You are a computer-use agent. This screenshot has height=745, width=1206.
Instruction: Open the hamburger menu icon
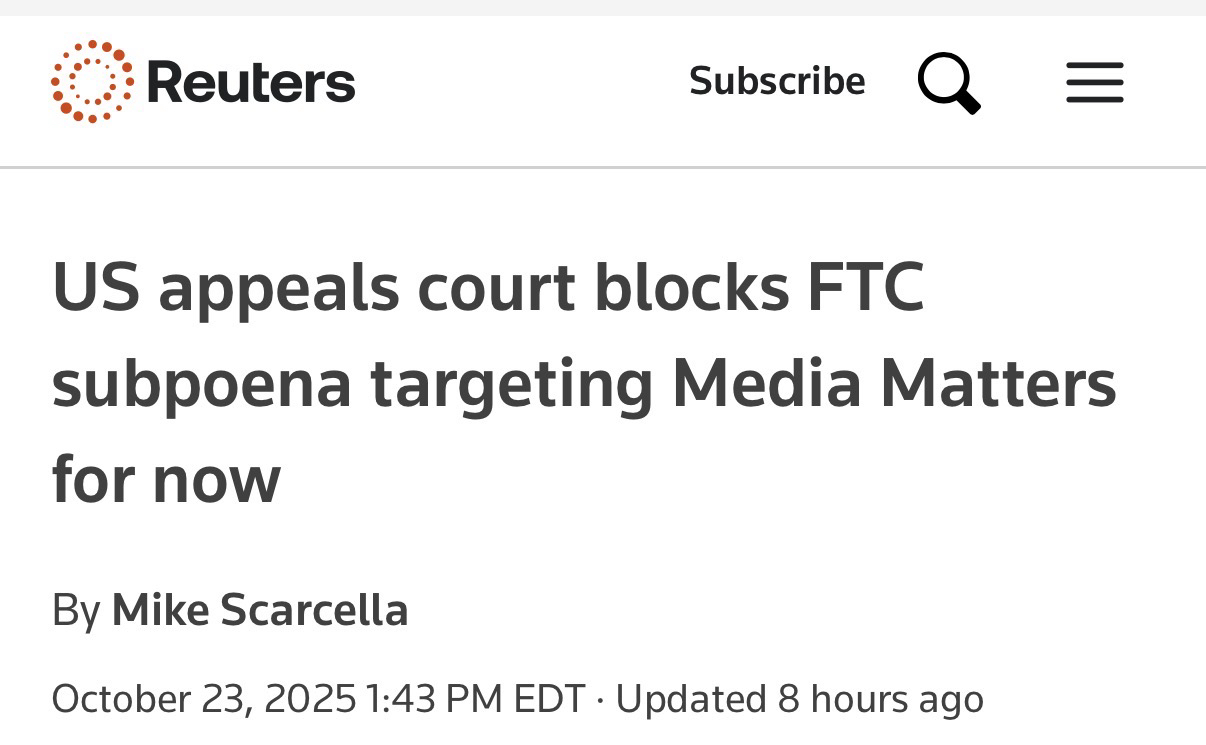(x=1094, y=83)
